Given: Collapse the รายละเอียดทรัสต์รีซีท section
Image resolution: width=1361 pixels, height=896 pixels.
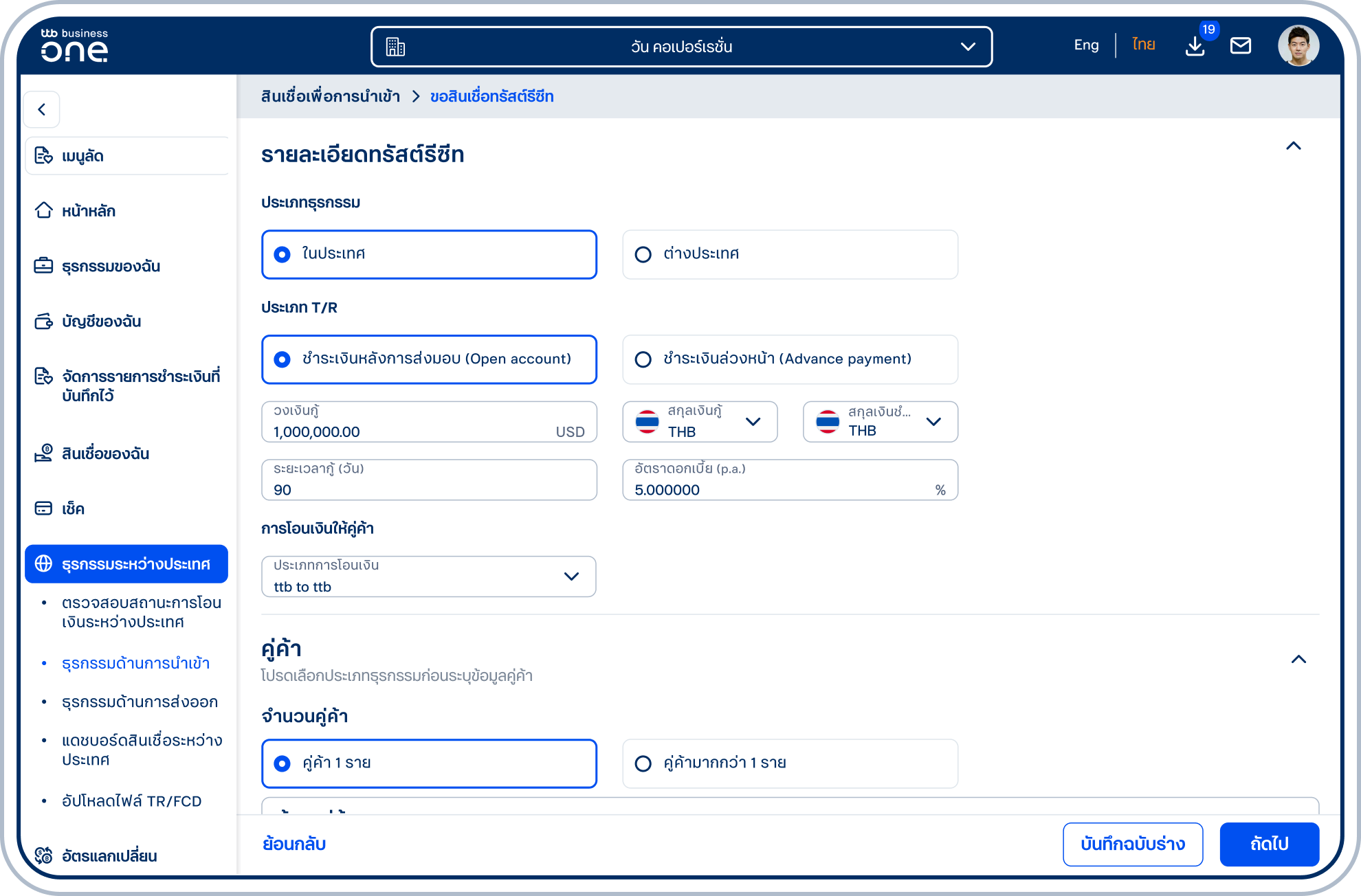Looking at the screenshot, I should [x=1294, y=146].
